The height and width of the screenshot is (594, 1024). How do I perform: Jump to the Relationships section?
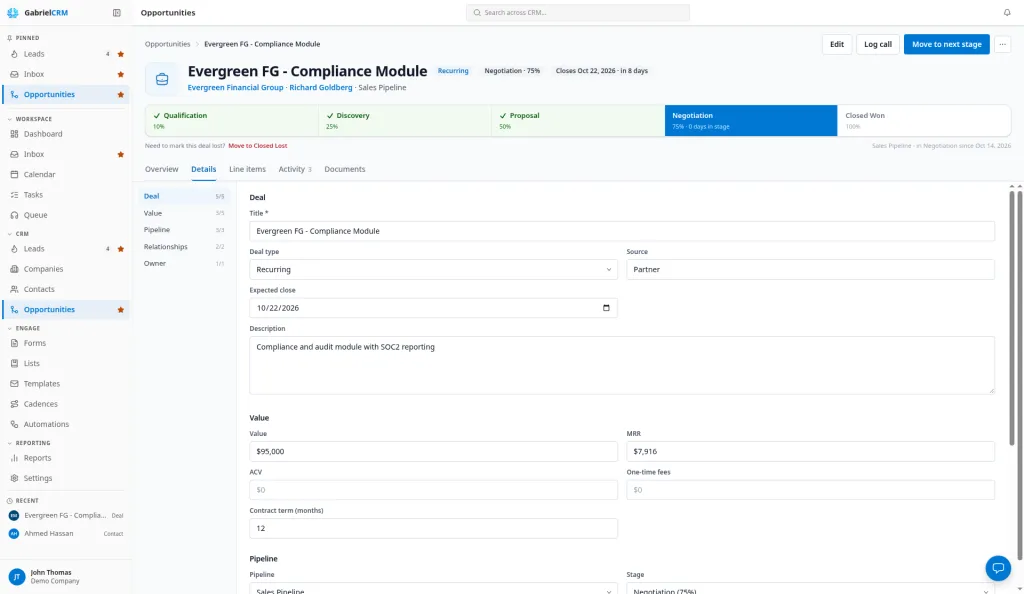(x=184, y=247)
